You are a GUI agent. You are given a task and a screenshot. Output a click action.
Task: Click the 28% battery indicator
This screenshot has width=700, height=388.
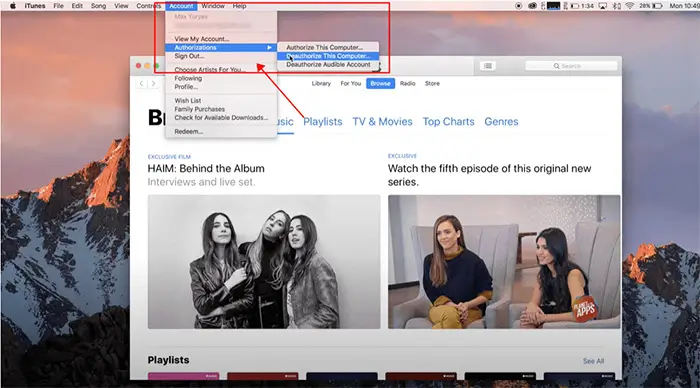(651, 6)
